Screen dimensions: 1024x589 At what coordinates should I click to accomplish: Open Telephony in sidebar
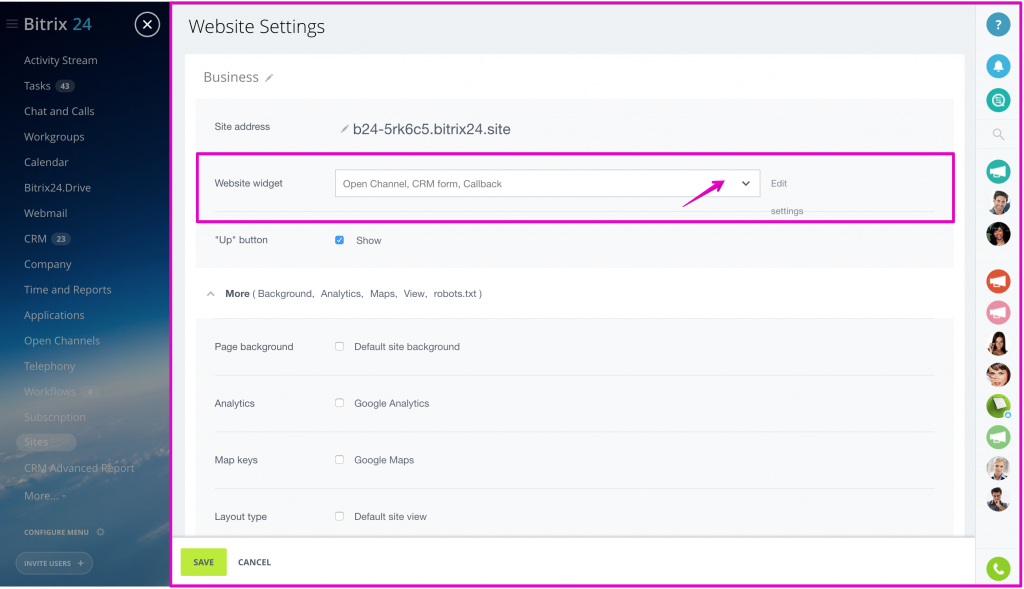pos(50,366)
